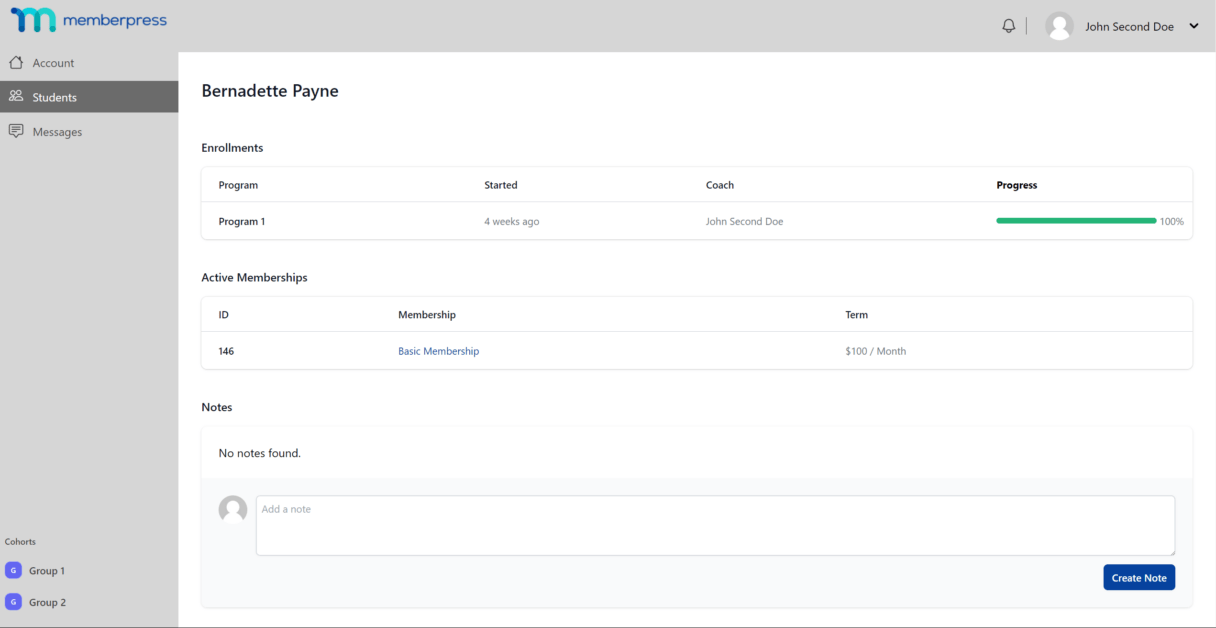Click the Account home icon
Image resolution: width=1216 pixels, height=628 pixels.
[16, 62]
